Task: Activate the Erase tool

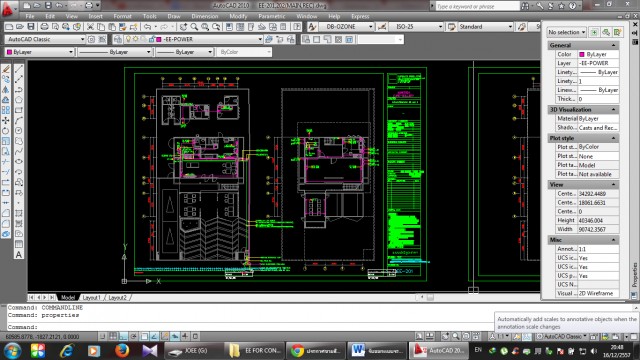Action: pos(6,69)
